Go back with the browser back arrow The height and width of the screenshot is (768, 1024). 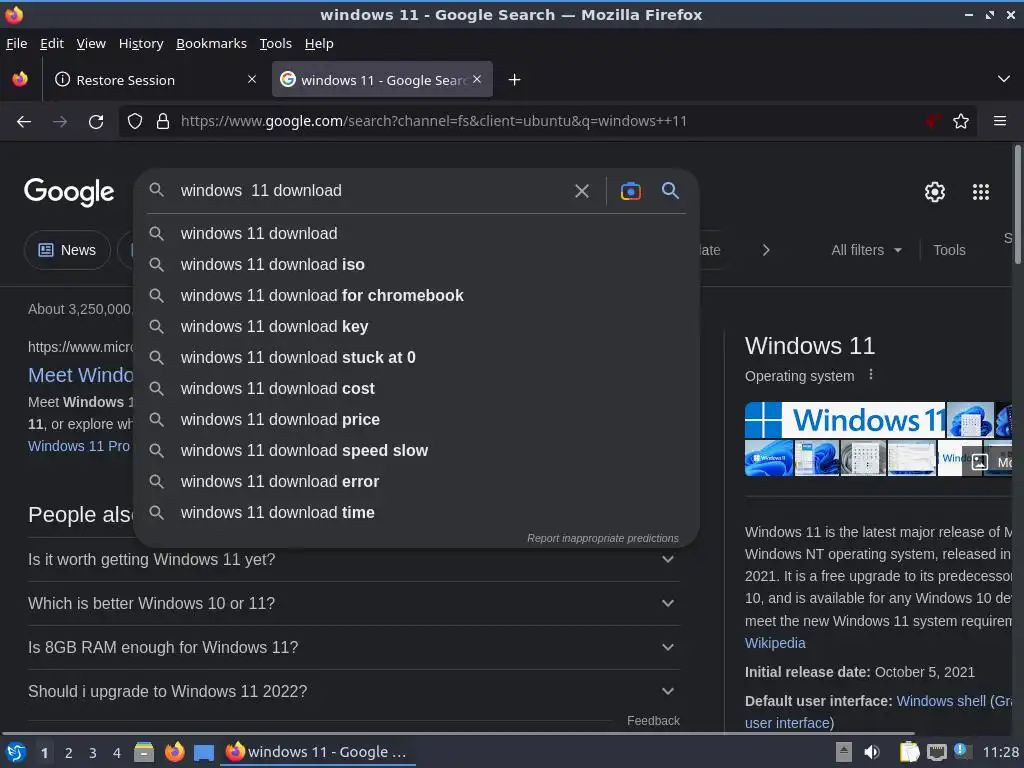tap(24, 121)
